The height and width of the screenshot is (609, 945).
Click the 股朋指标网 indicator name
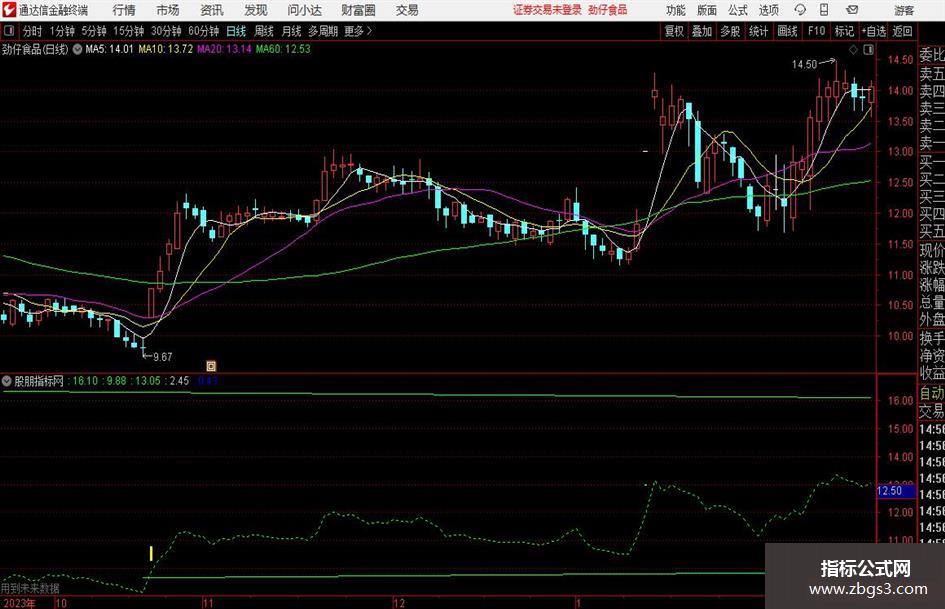click(x=39, y=381)
